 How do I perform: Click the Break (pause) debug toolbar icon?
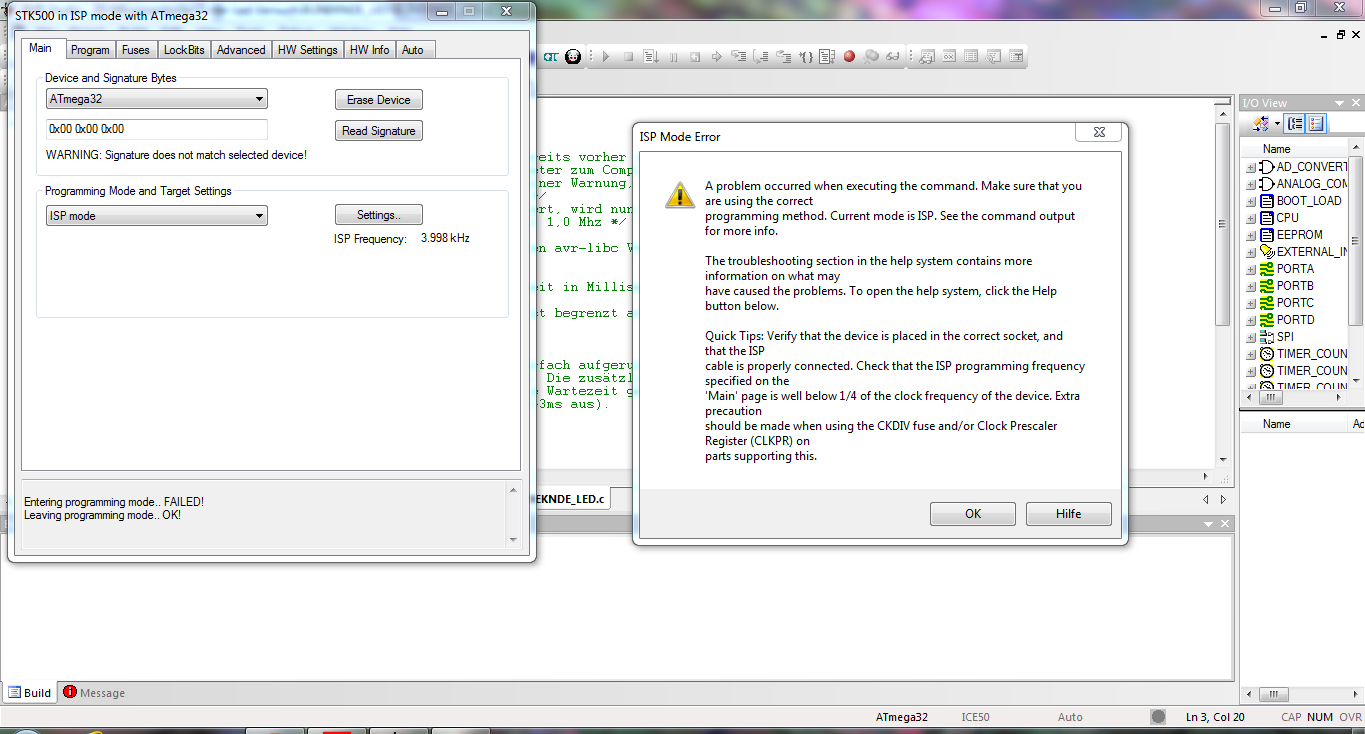click(674, 57)
